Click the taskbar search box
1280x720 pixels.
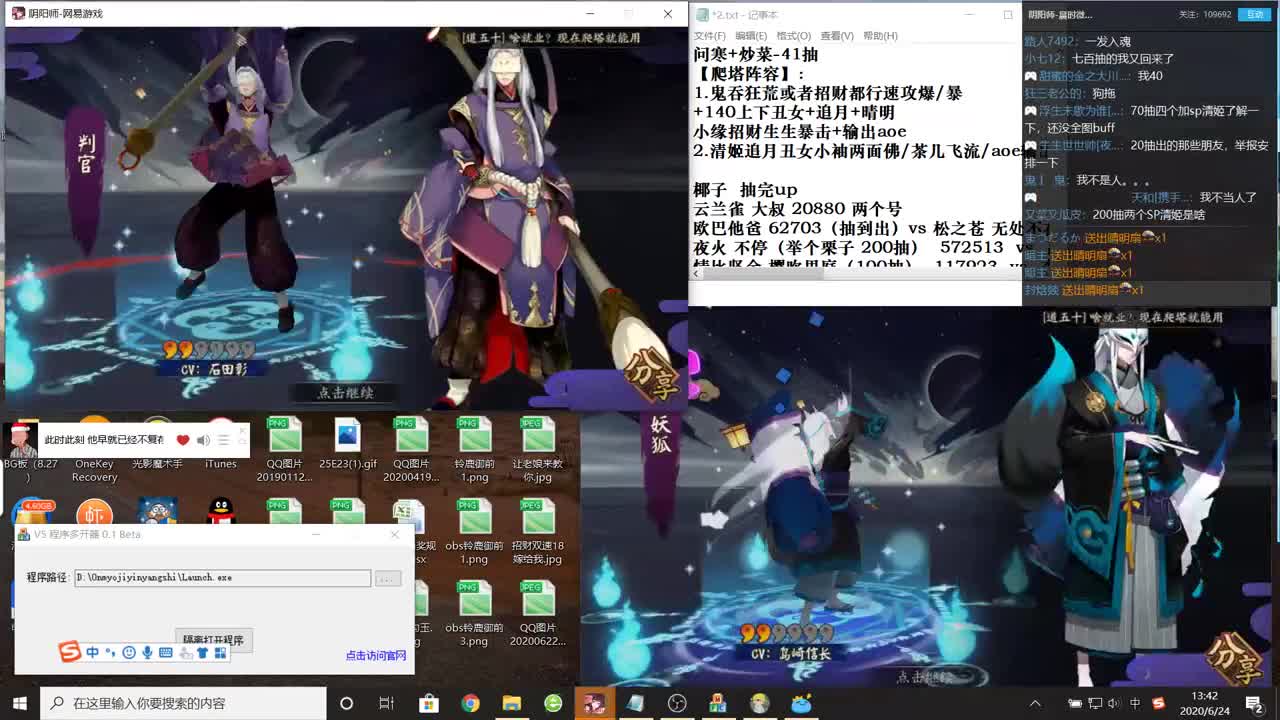pyautogui.click(x=184, y=703)
